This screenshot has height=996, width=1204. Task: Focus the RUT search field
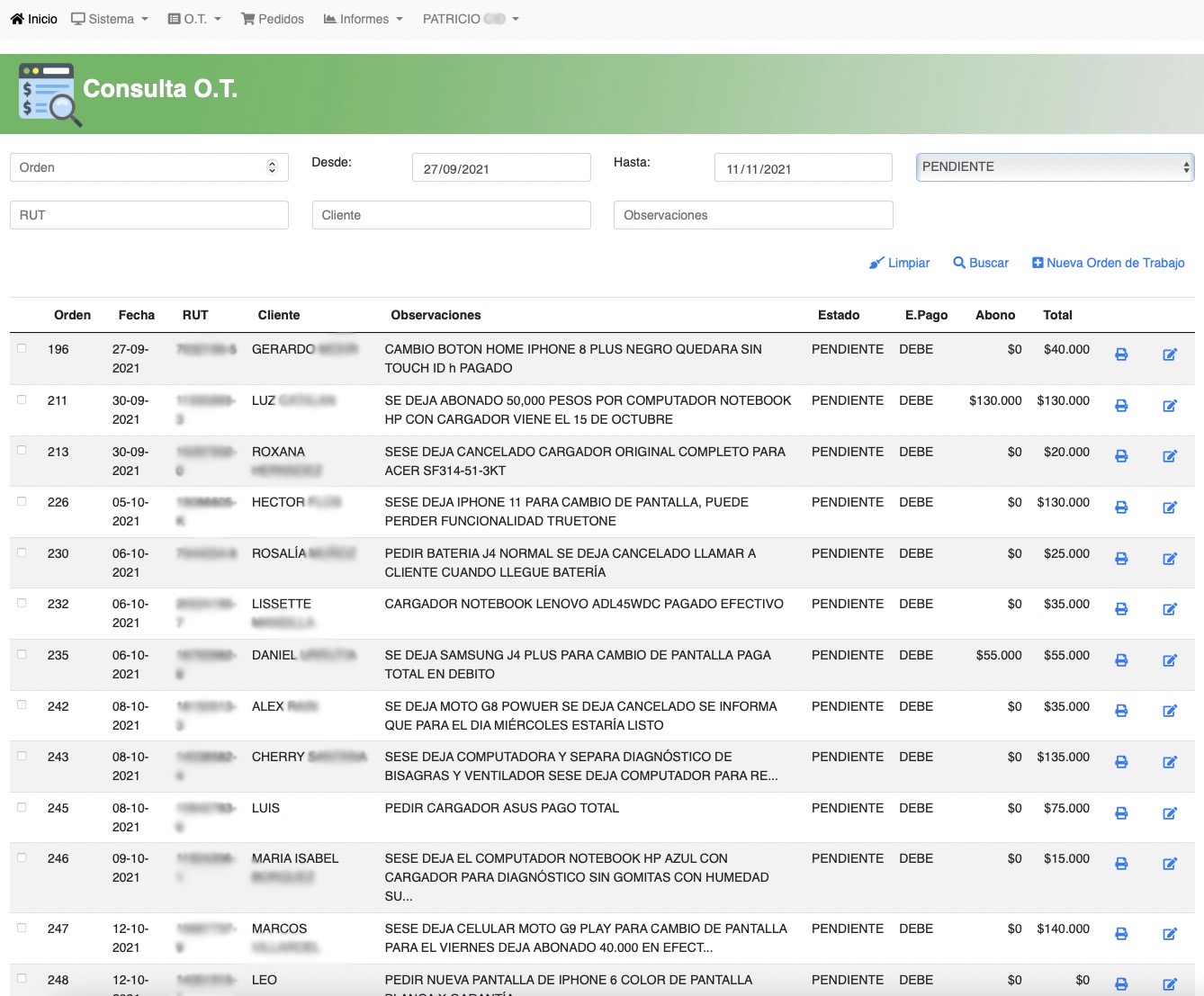(149, 215)
